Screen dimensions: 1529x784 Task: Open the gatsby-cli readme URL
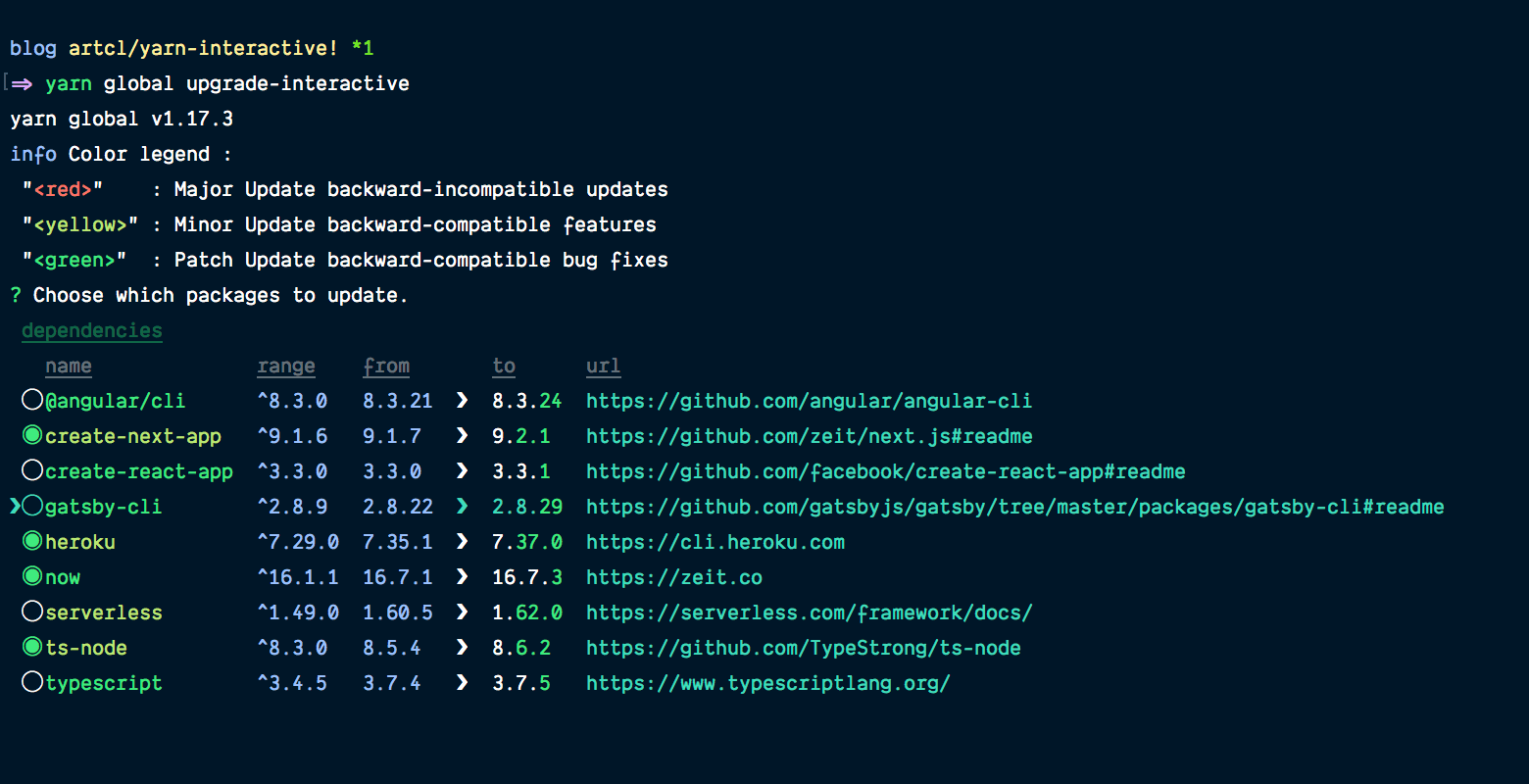(x=1014, y=507)
